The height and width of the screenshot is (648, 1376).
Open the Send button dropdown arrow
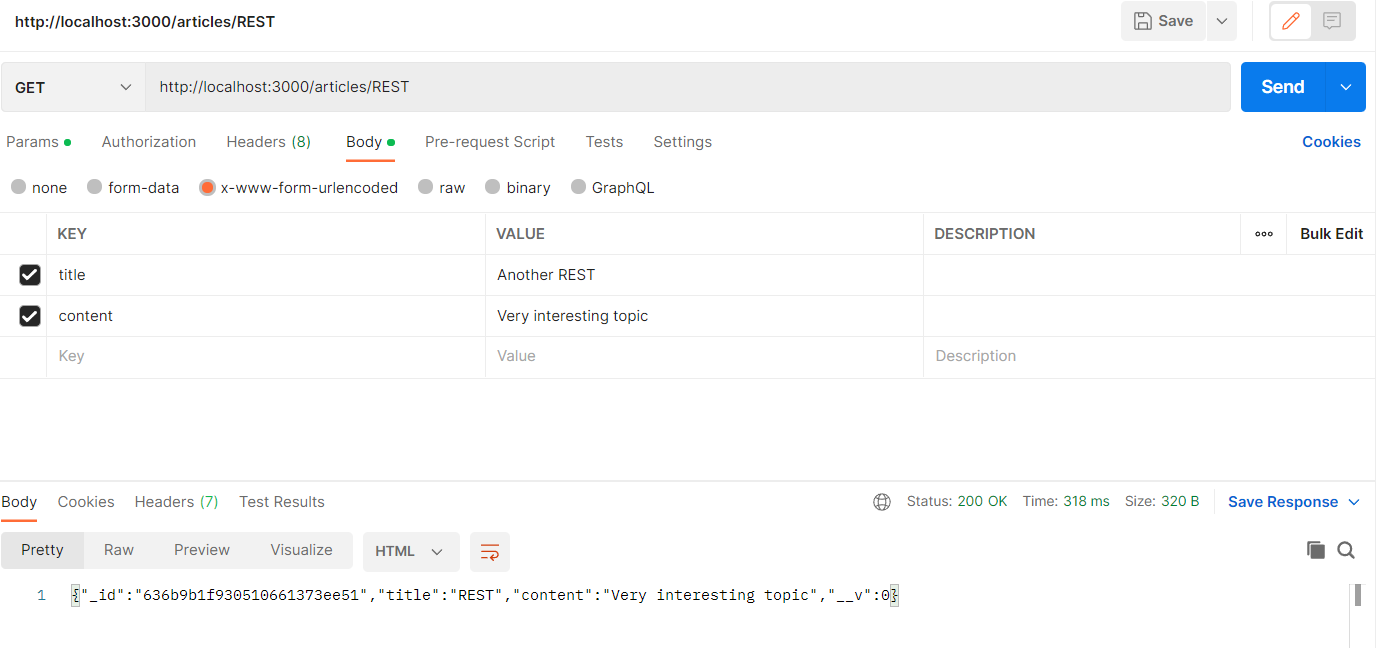click(1344, 87)
